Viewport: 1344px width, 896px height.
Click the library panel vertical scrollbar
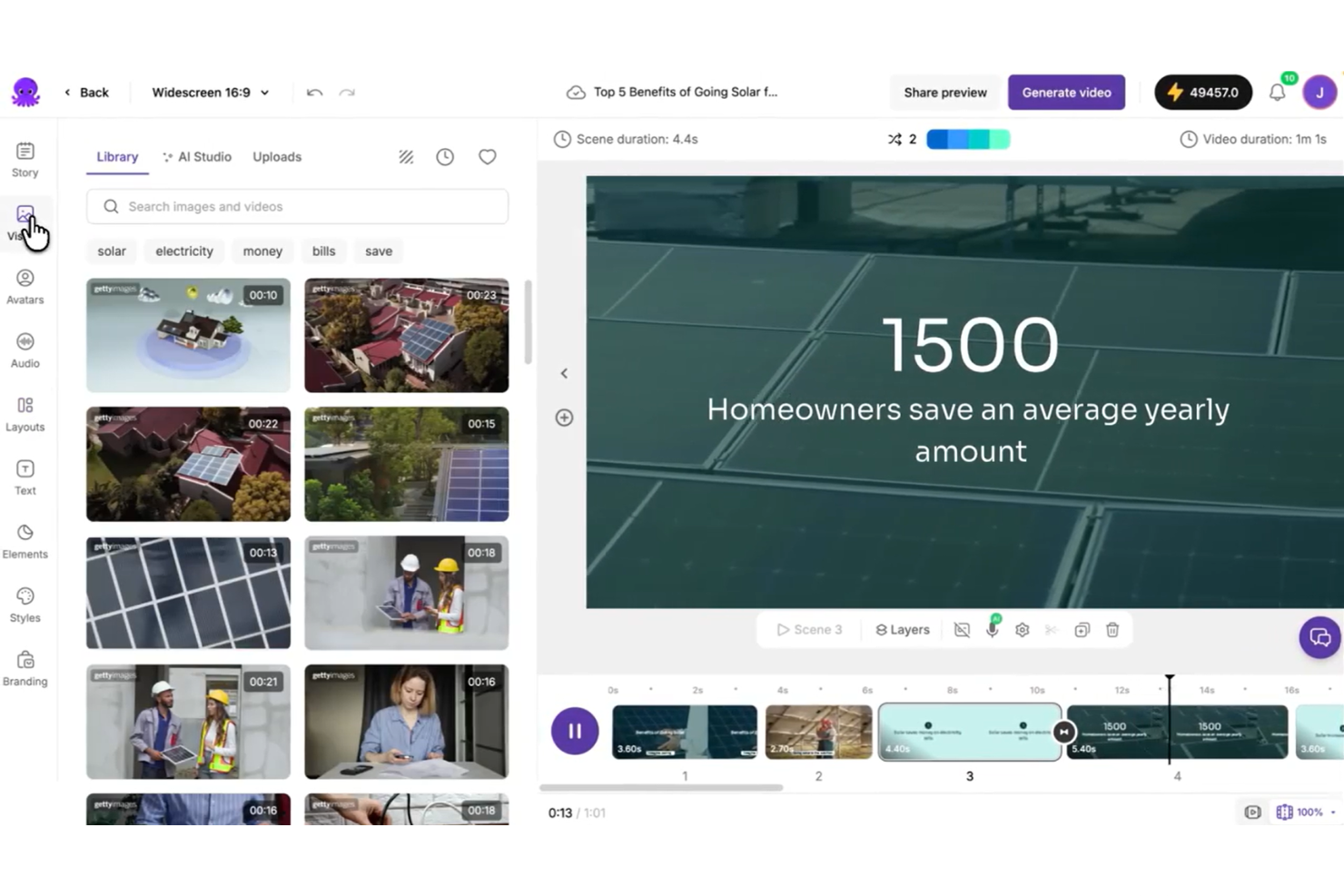tap(528, 321)
